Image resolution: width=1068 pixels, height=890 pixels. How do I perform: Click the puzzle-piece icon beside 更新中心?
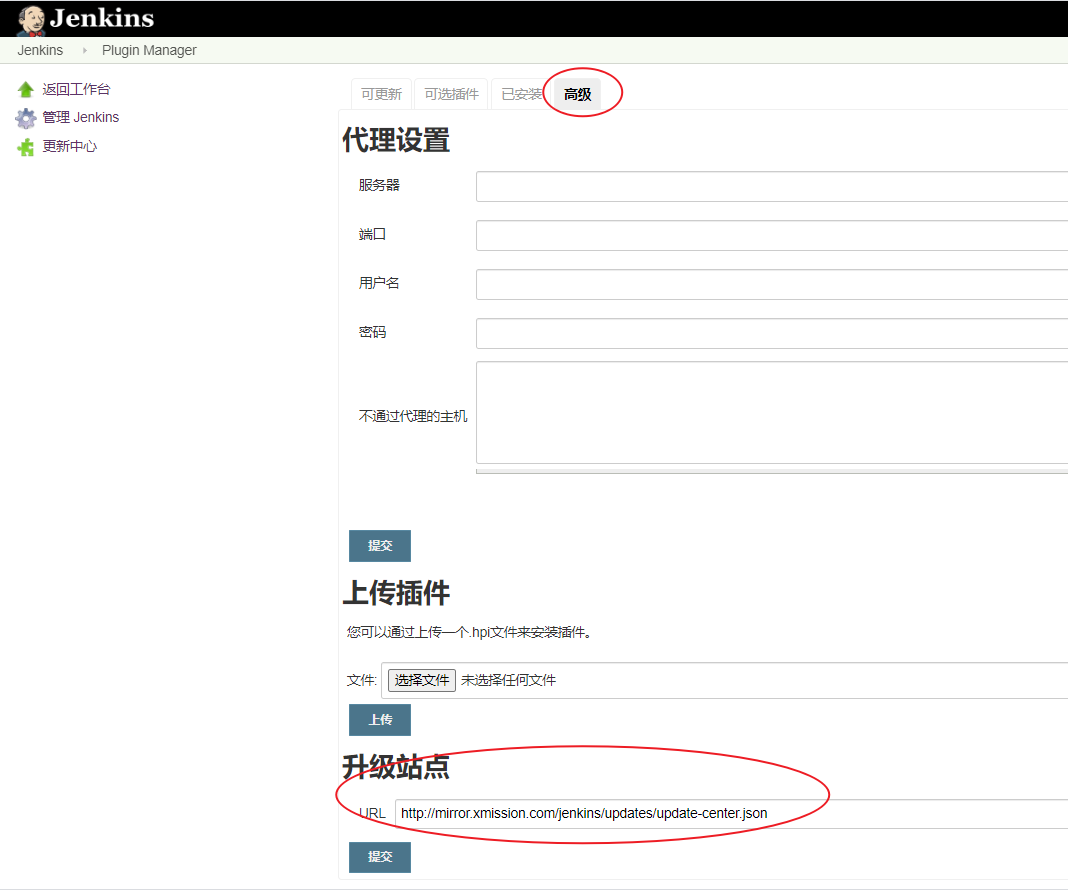pos(26,147)
